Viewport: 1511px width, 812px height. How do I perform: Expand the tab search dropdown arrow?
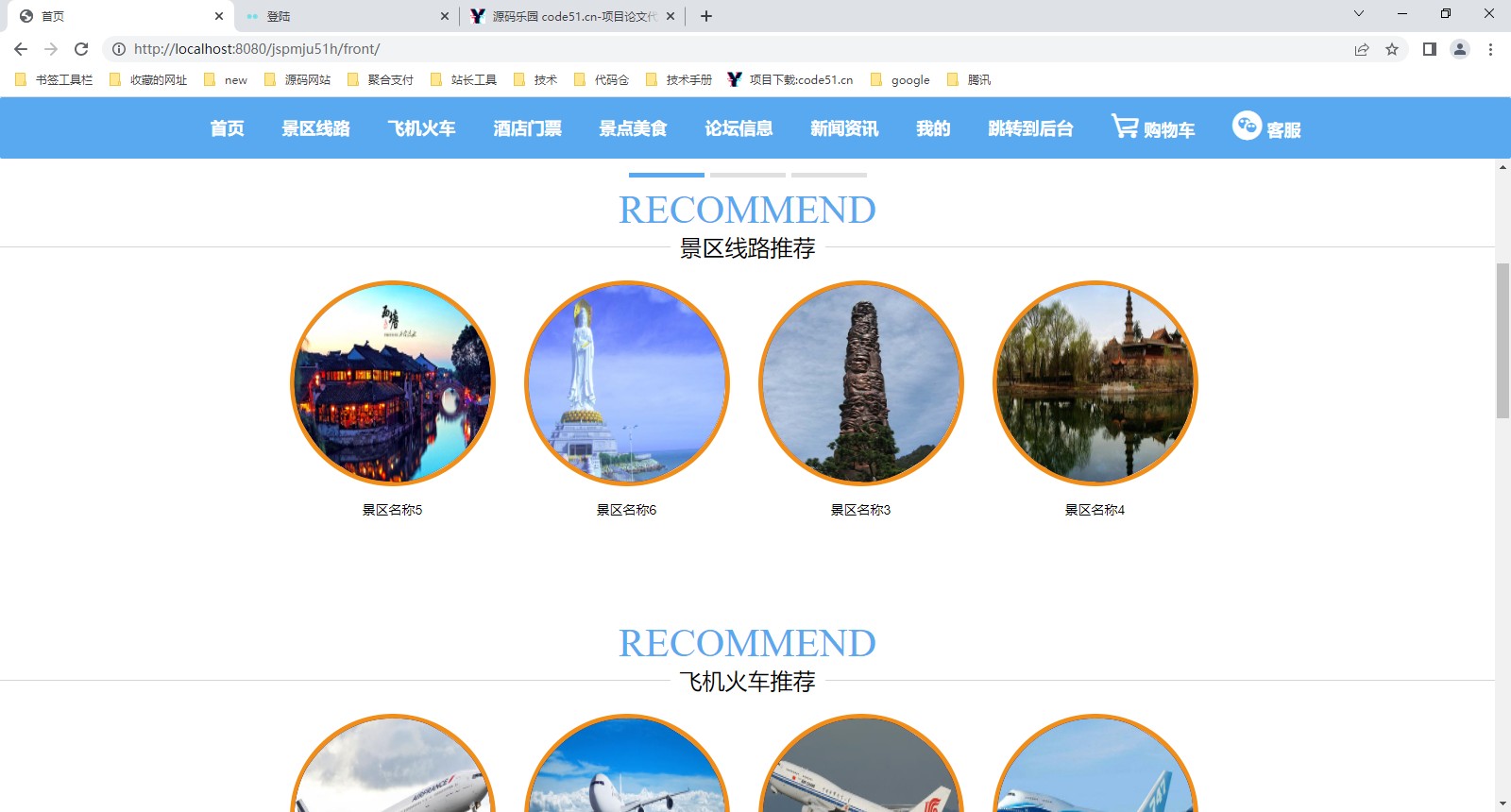(x=1359, y=14)
